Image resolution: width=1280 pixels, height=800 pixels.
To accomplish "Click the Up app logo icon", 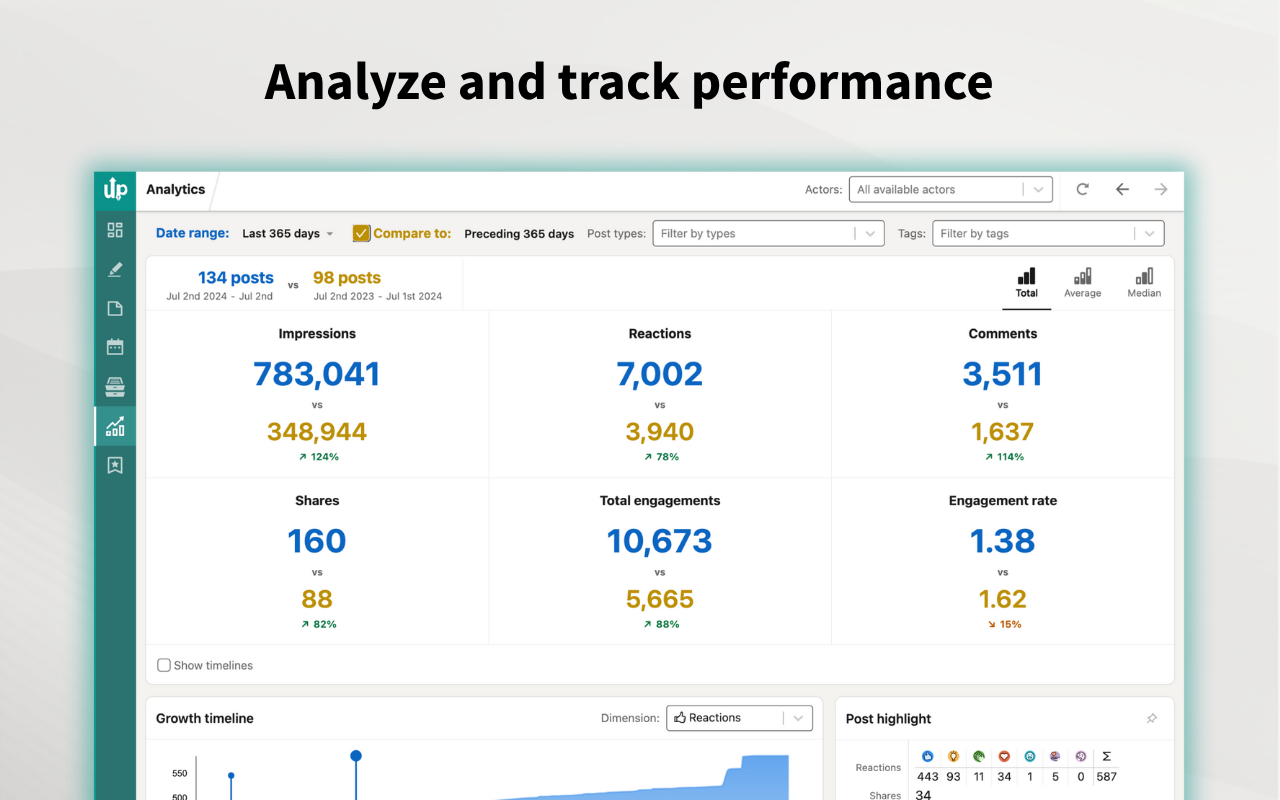I will tap(115, 188).
